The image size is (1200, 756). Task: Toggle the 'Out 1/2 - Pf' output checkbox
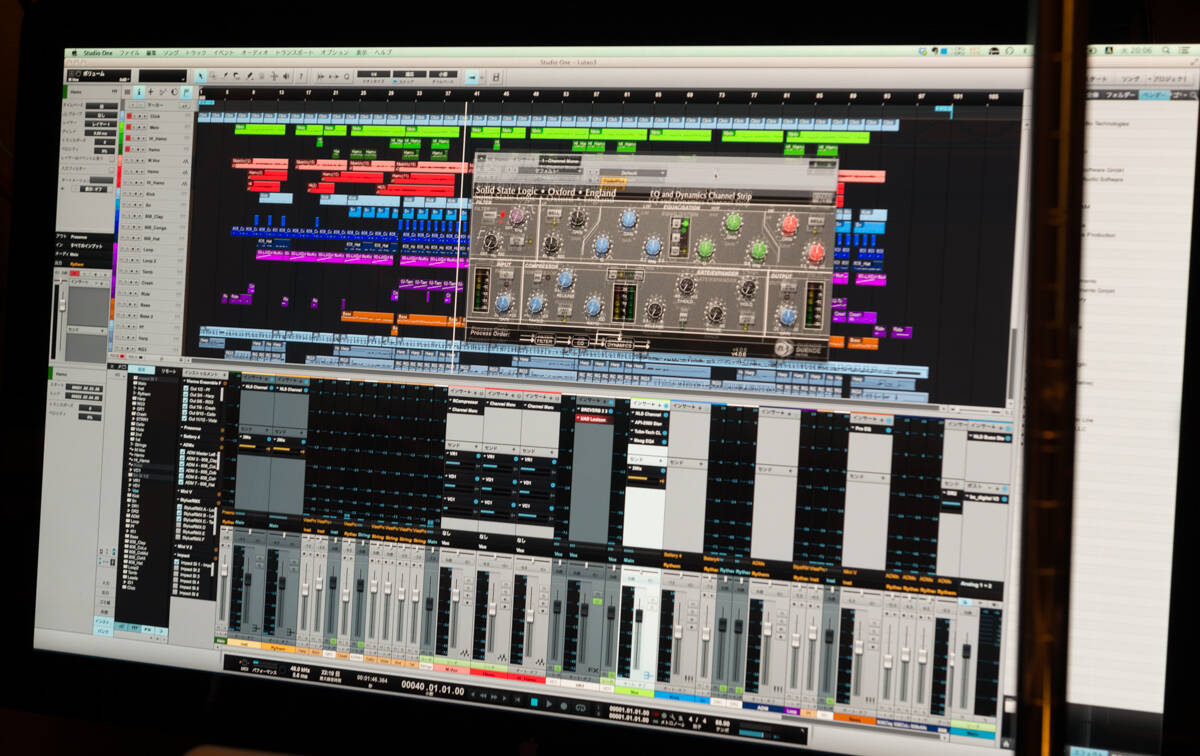point(184,388)
